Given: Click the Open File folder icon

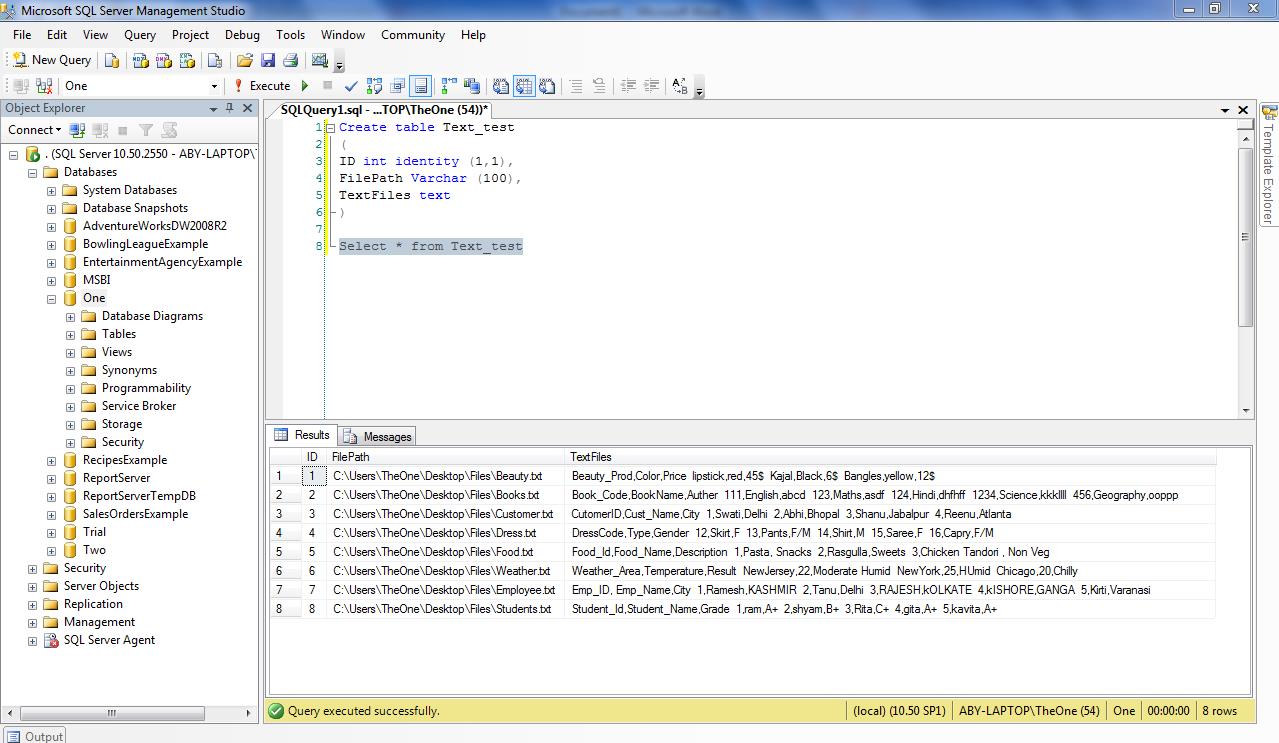Looking at the screenshot, I should [x=244, y=60].
